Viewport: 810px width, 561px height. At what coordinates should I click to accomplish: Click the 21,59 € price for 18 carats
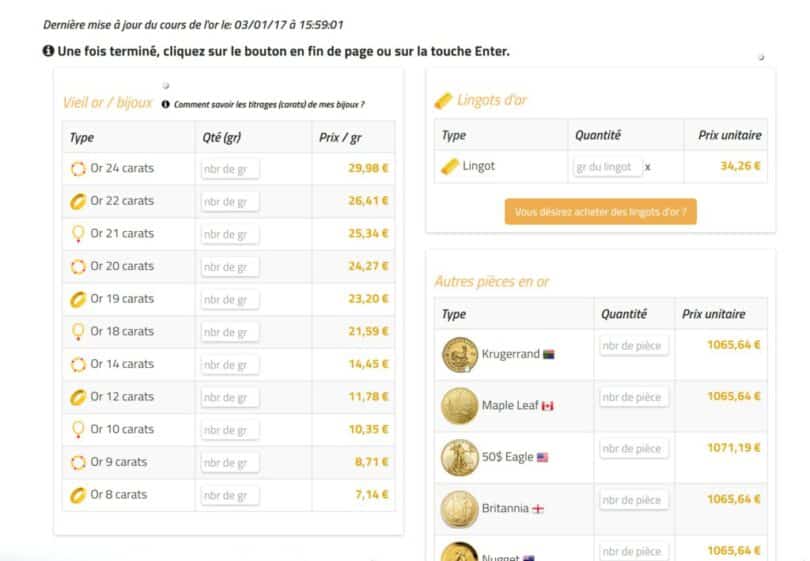coord(368,331)
